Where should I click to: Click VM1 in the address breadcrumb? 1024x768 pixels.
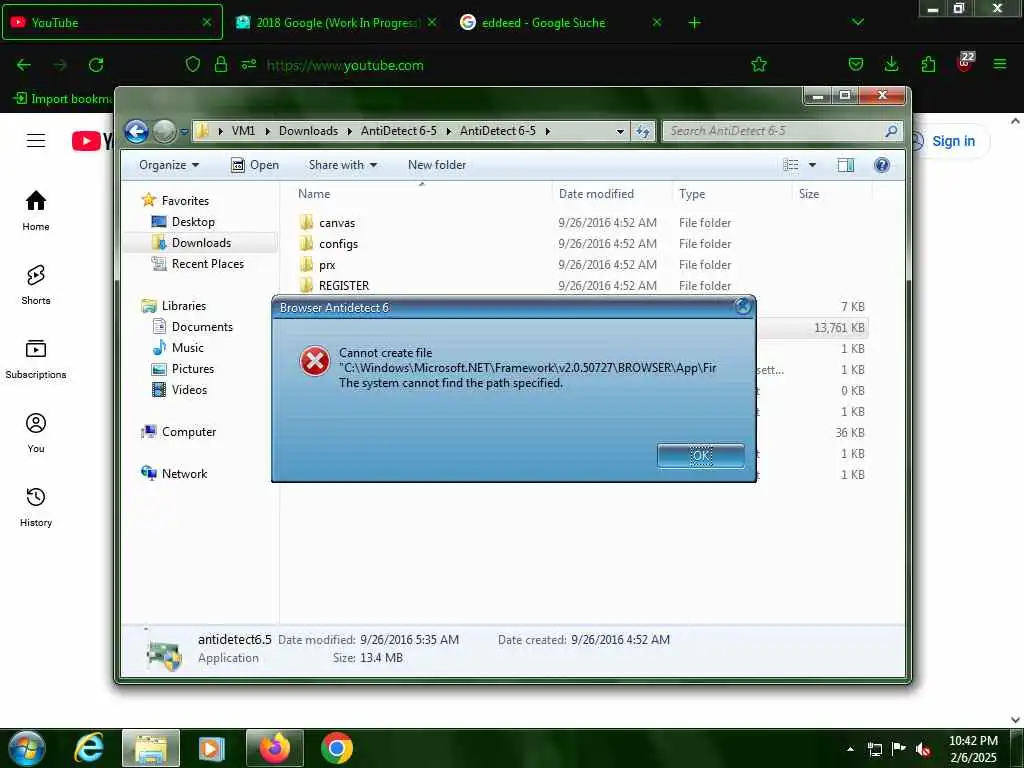point(243,131)
